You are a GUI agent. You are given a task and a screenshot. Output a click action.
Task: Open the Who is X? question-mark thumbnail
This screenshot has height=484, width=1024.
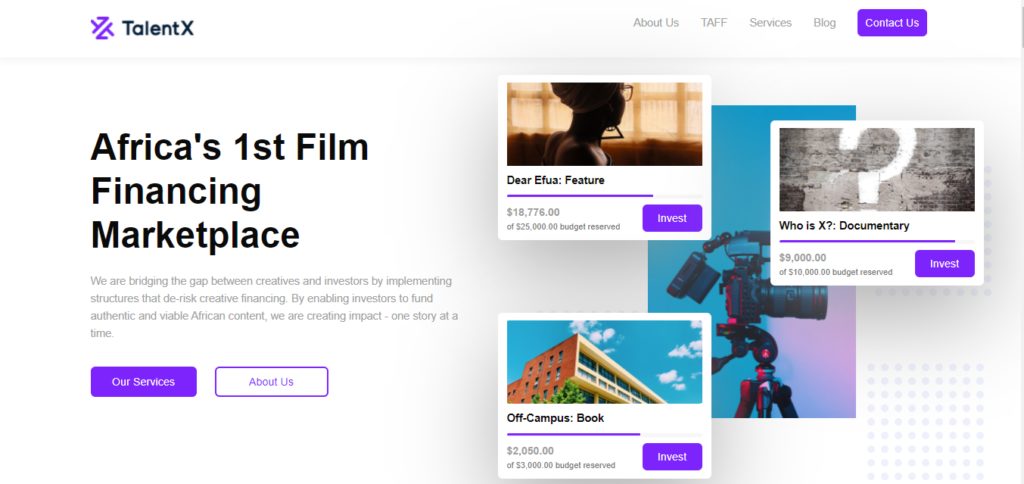(876, 169)
